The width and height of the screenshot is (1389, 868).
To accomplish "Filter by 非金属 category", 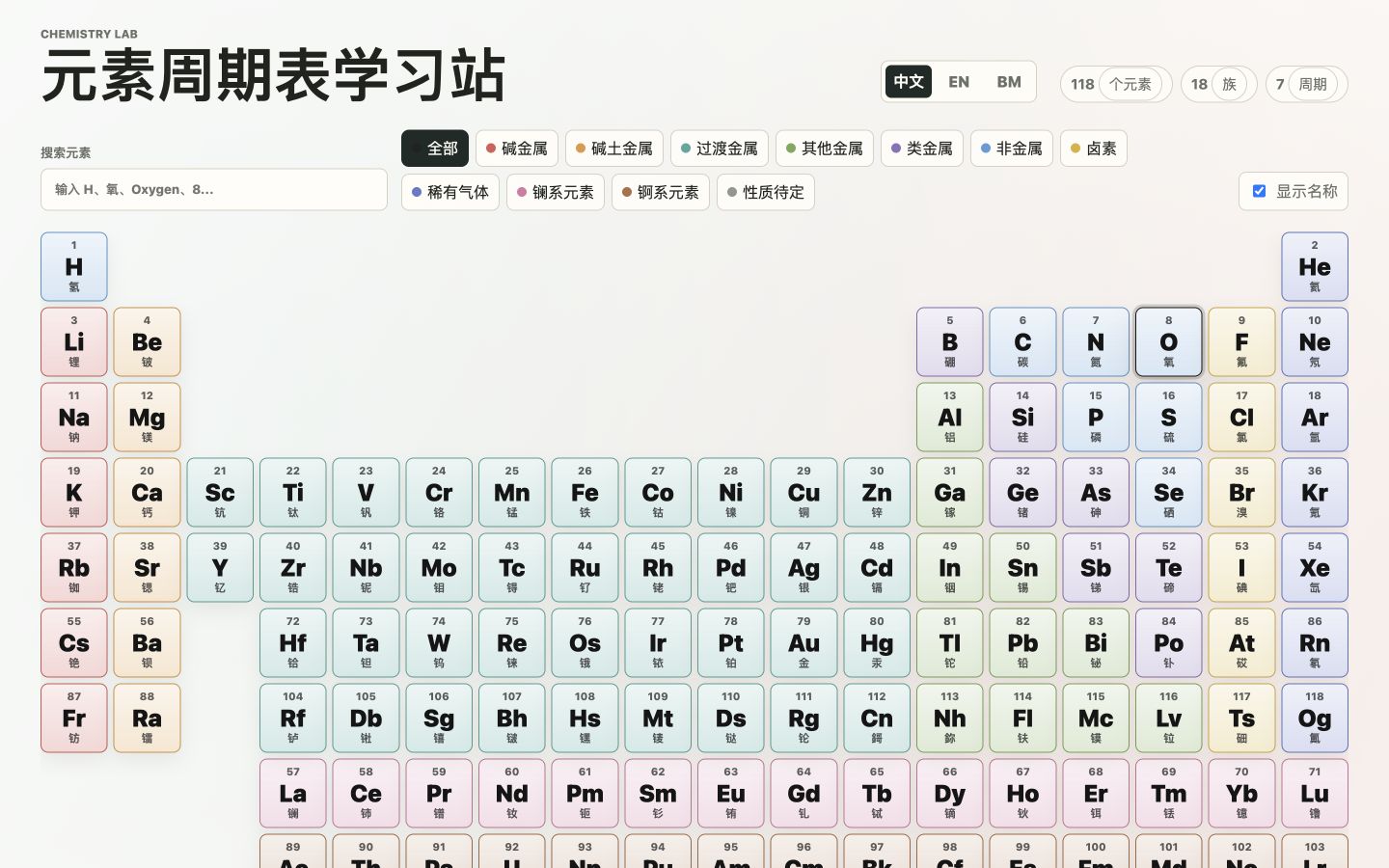I will 1012,149.
